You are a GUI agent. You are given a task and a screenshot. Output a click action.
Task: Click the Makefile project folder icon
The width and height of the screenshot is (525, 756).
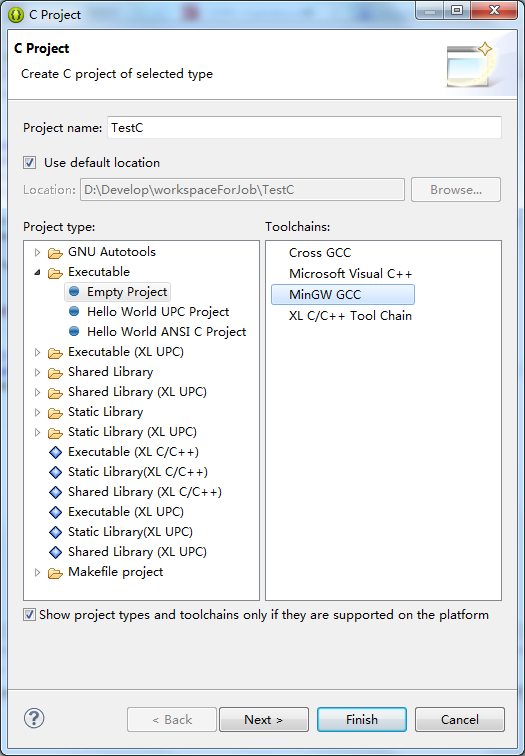click(x=55, y=573)
